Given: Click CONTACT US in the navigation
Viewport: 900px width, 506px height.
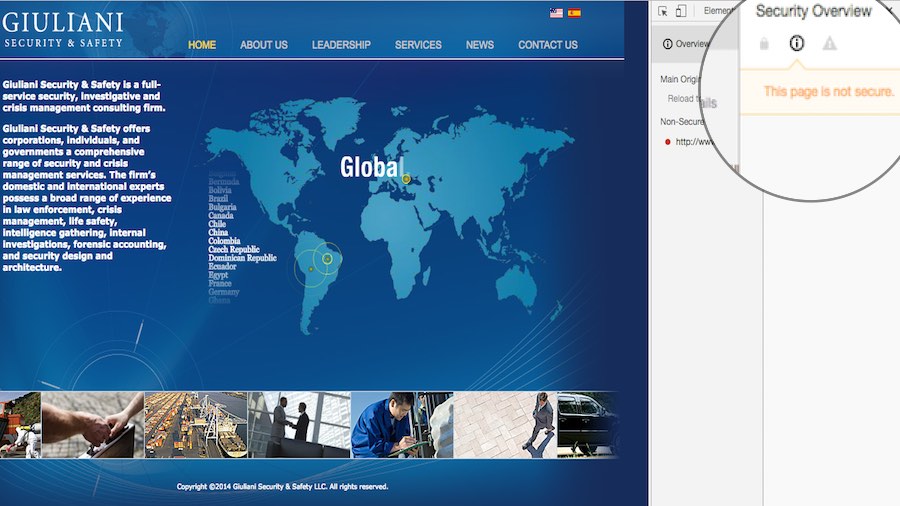Looking at the screenshot, I should [548, 45].
